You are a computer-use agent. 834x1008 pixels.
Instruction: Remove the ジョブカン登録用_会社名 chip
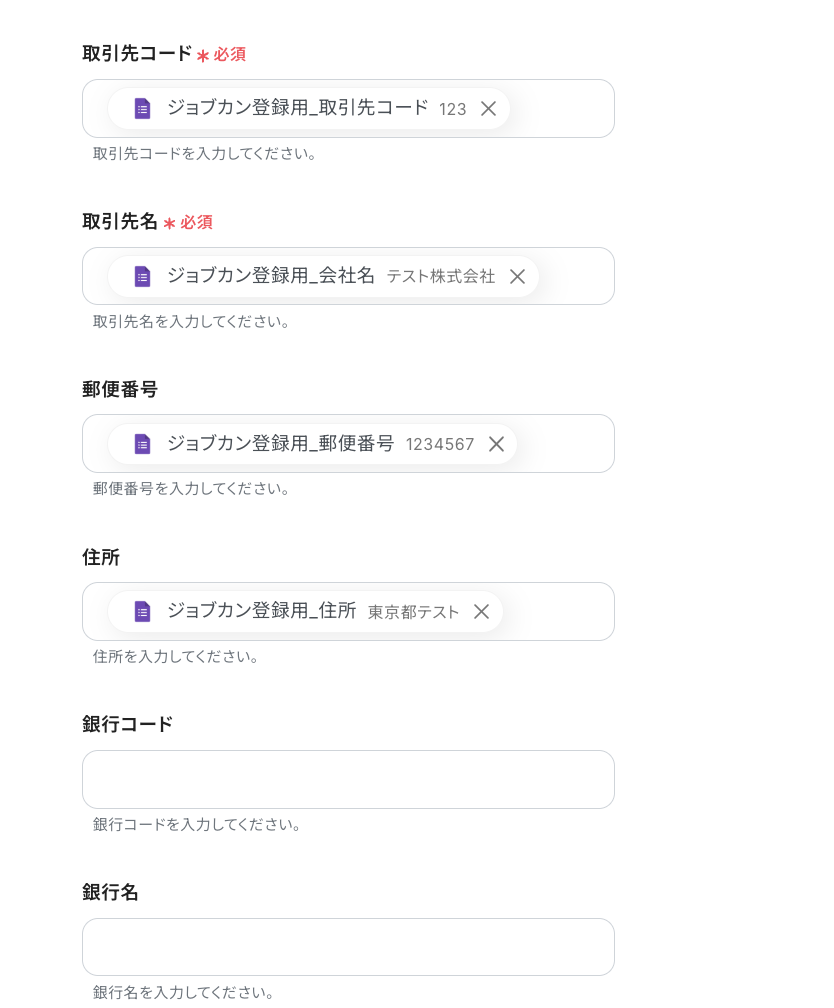point(517,277)
